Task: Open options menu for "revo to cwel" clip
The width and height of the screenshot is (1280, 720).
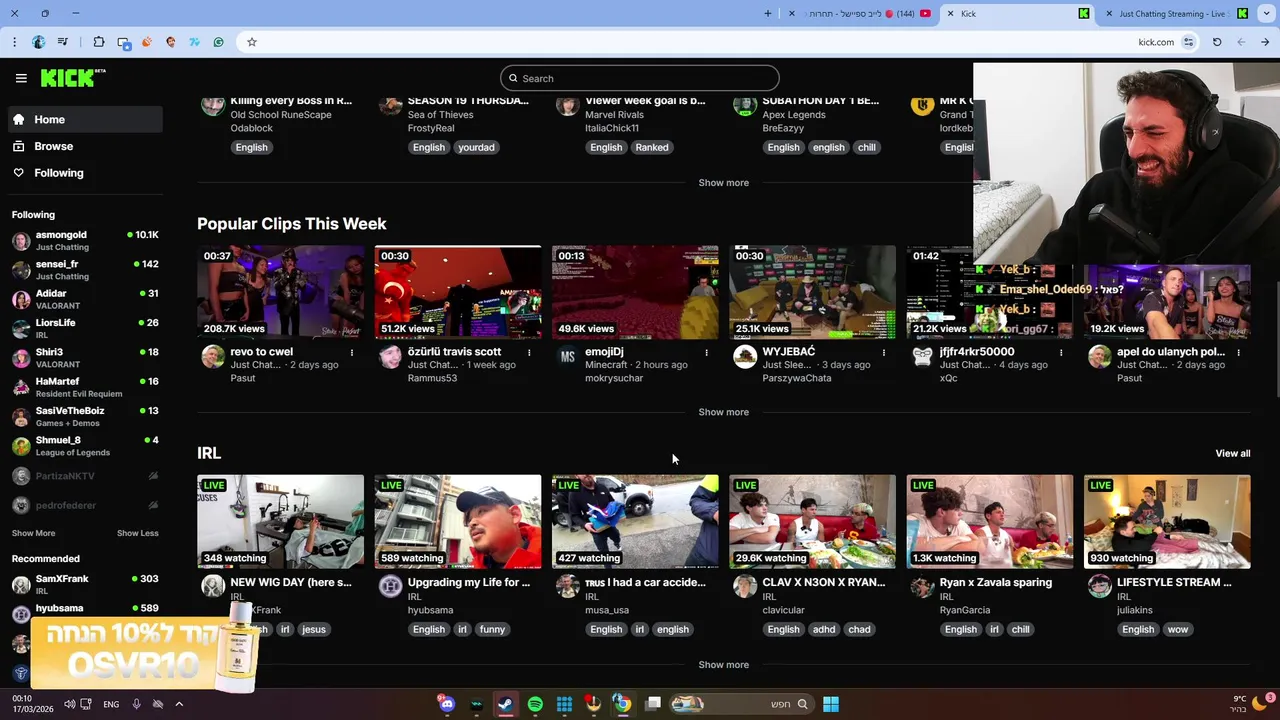Action: 351,352
